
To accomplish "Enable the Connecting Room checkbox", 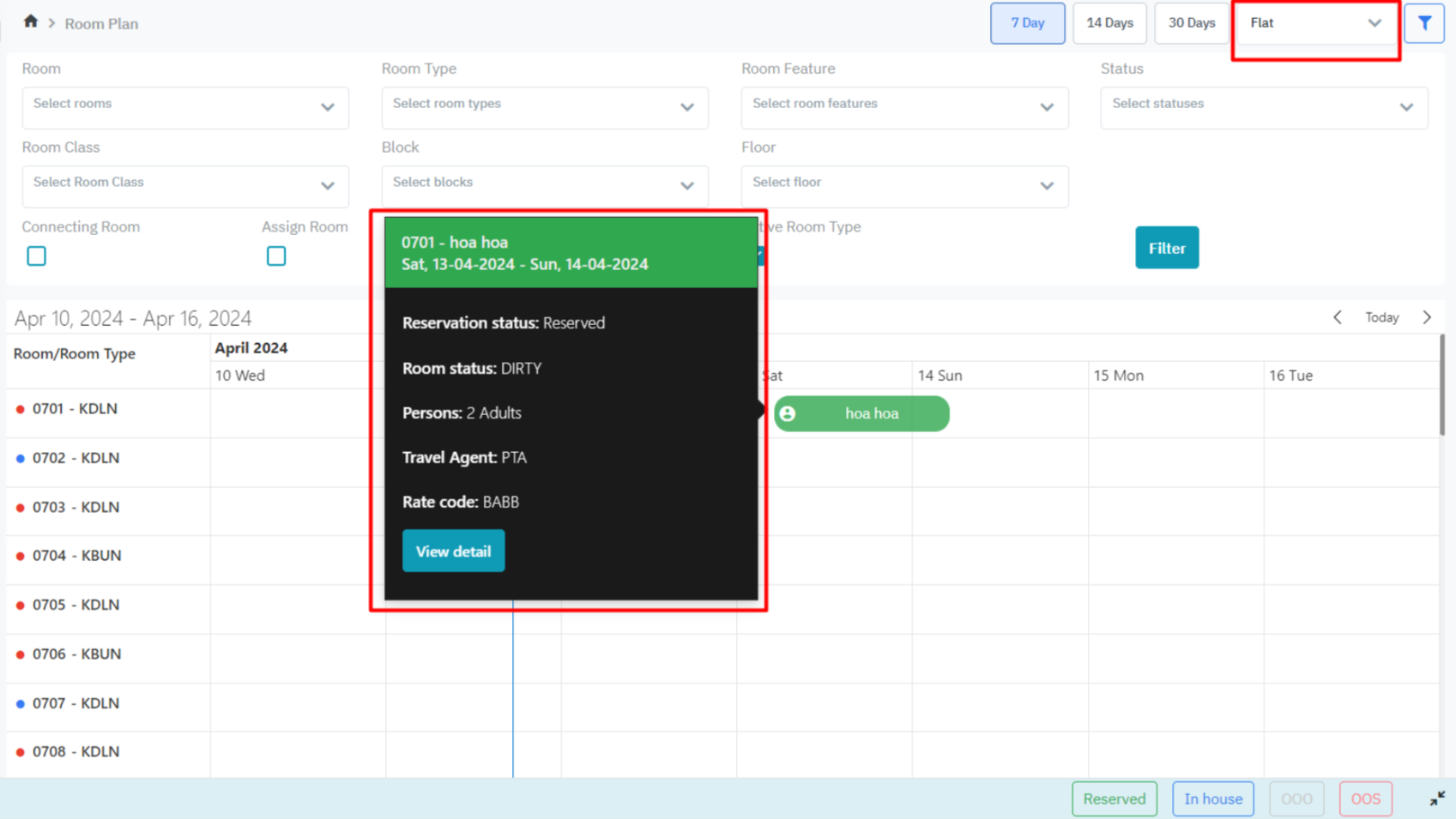I will tap(36, 256).
